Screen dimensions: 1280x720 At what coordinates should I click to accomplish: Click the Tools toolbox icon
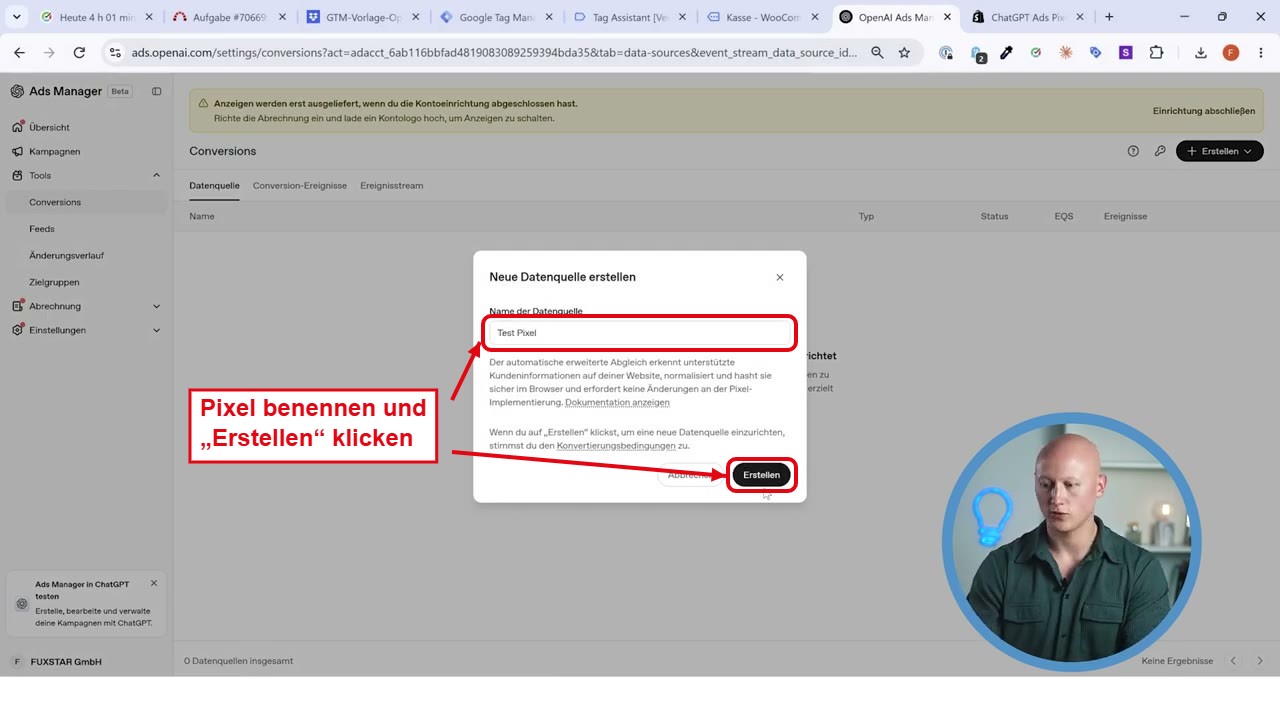tap(18, 175)
